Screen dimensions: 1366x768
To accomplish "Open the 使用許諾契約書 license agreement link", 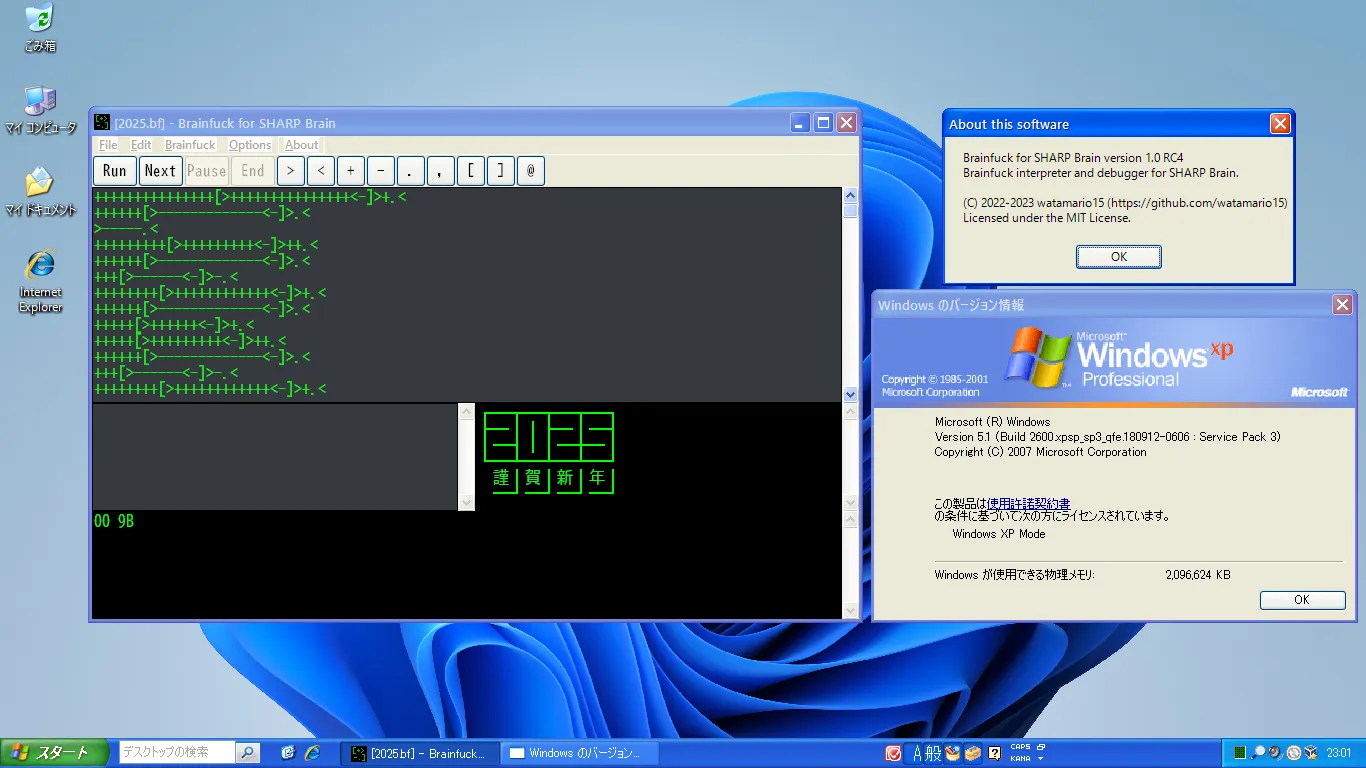I will (1028, 504).
